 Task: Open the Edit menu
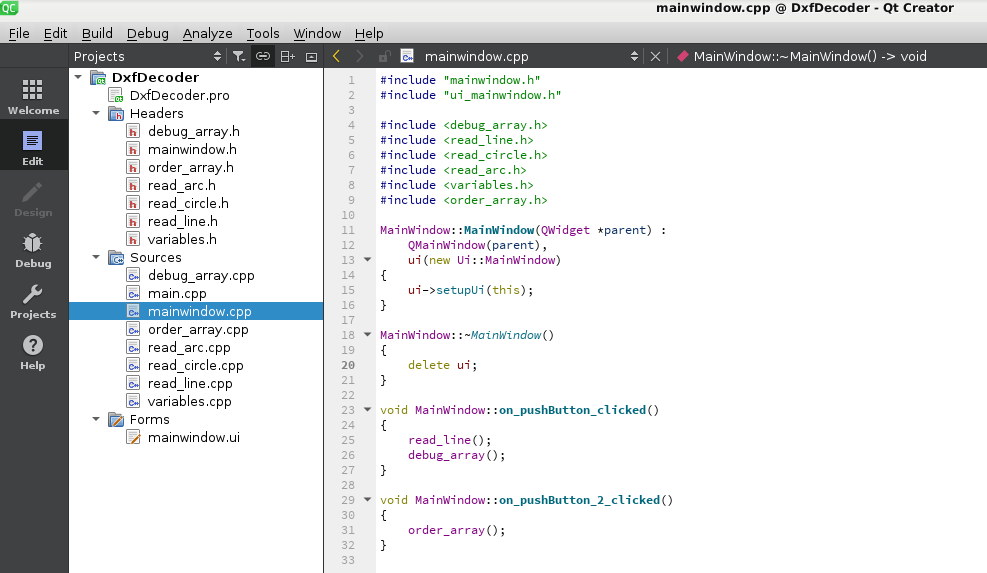pyautogui.click(x=55, y=33)
